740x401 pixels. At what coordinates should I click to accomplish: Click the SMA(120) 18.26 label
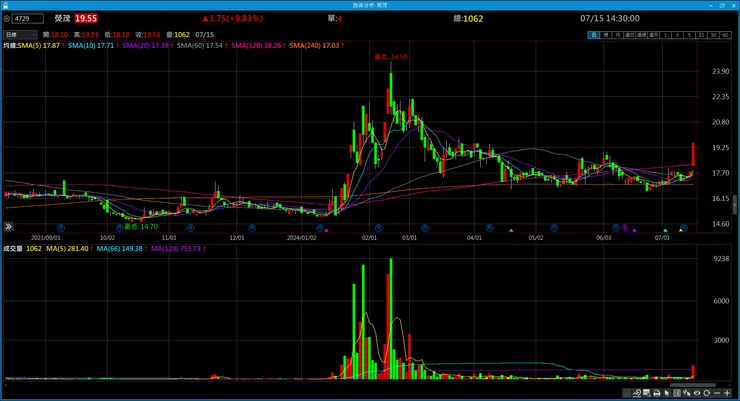coord(258,45)
